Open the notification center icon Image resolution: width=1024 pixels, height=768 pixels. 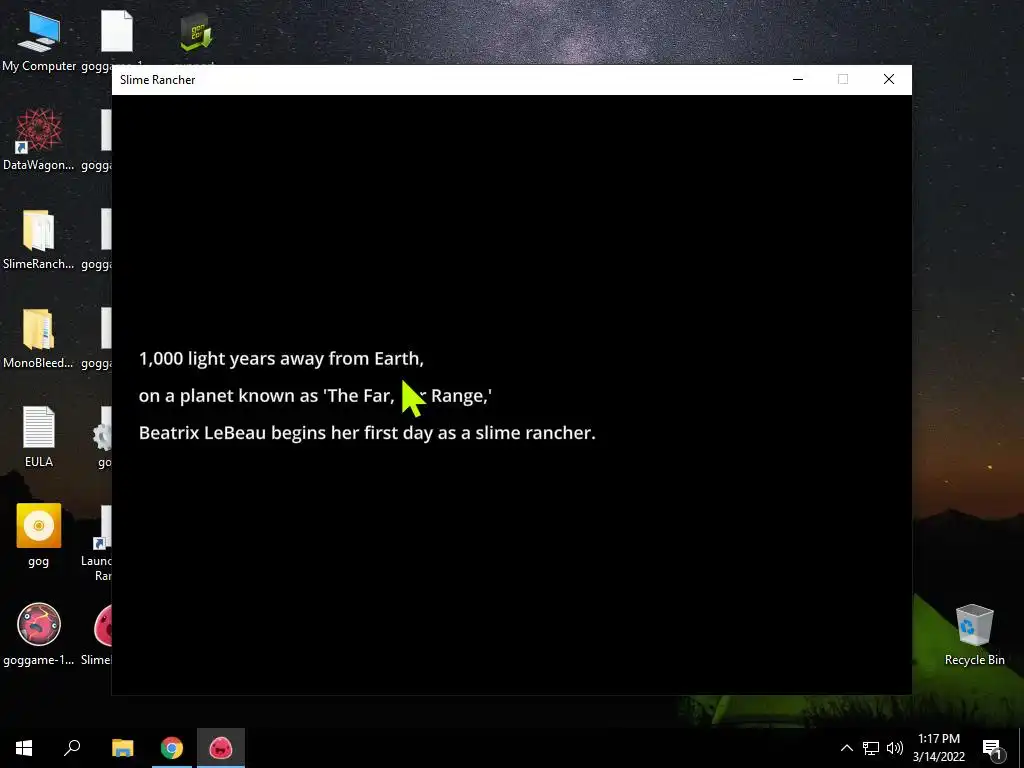click(993, 748)
